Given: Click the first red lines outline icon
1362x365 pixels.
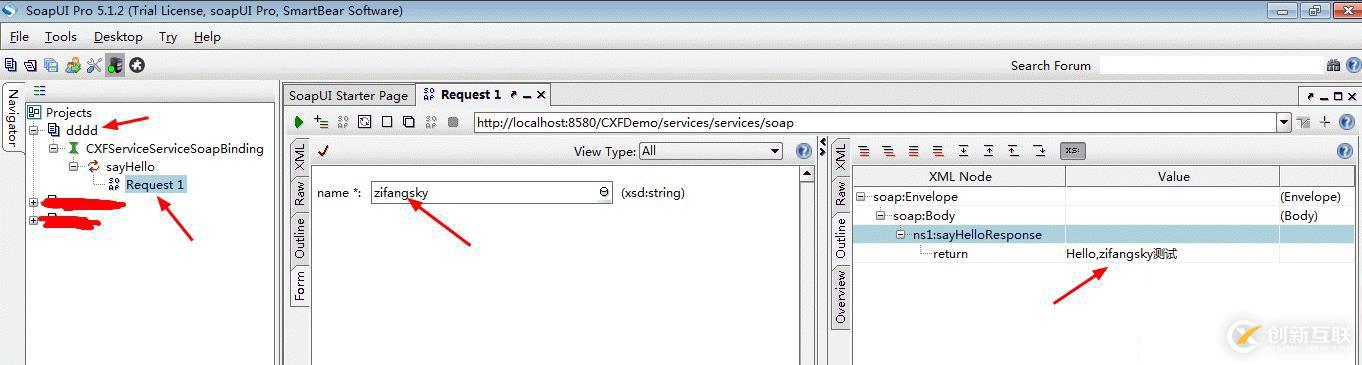Looking at the screenshot, I should [x=864, y=151].
